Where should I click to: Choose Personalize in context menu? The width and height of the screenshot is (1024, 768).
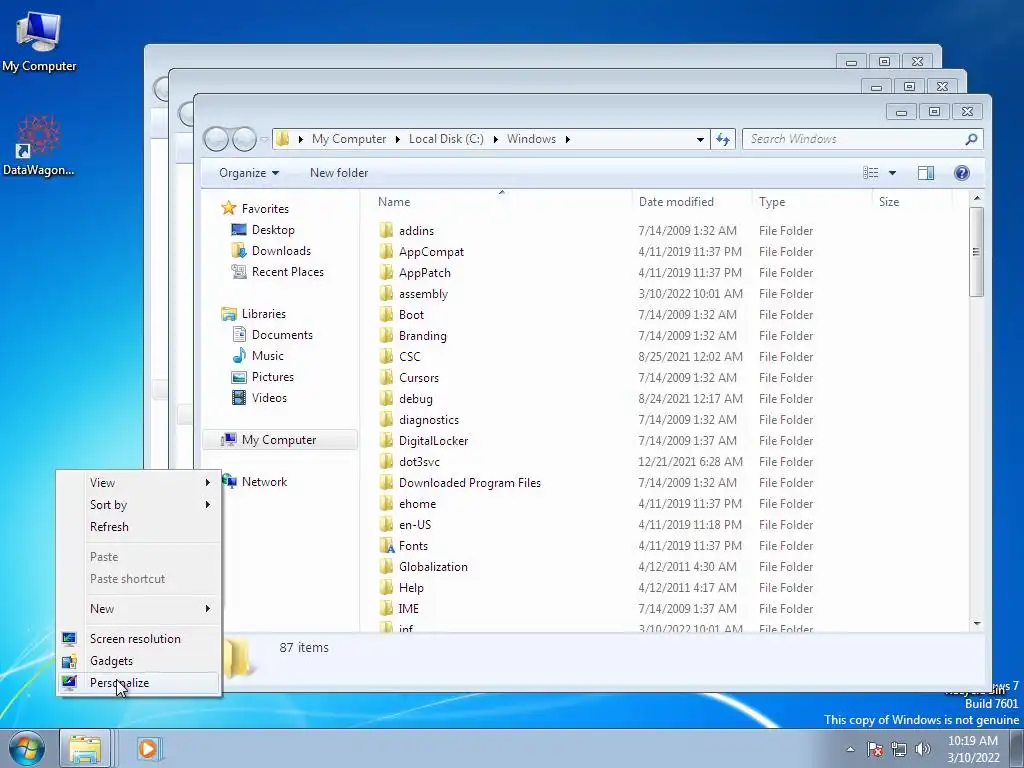click(139, 683)
